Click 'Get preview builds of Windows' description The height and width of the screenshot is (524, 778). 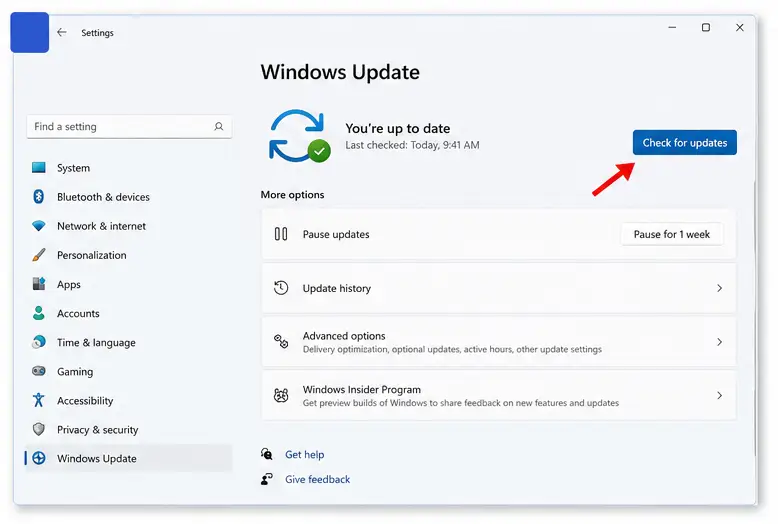pos(460,403)
